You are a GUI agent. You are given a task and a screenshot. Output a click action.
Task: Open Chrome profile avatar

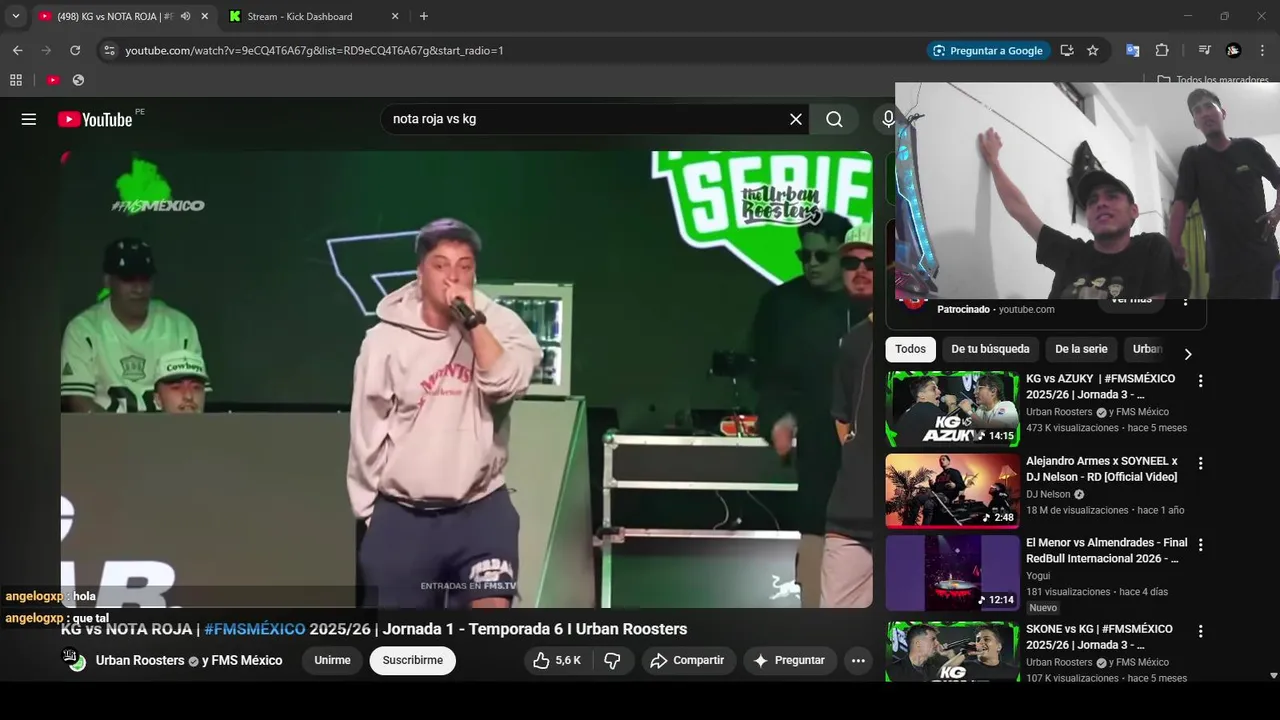coord(1234,50)
